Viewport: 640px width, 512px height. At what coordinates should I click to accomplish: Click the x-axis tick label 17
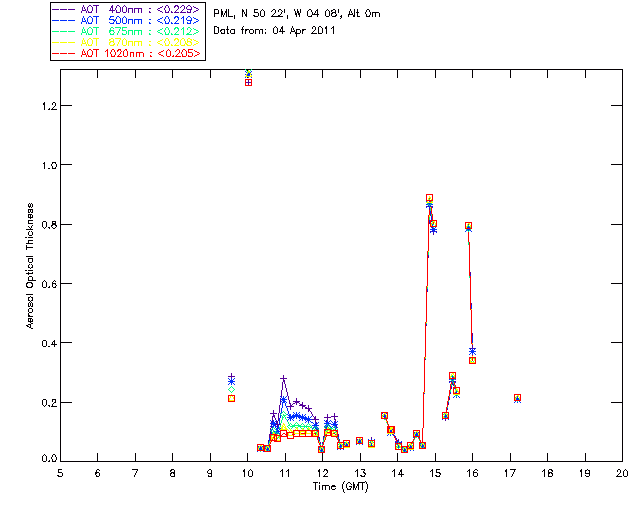click(x=510, y=473)
